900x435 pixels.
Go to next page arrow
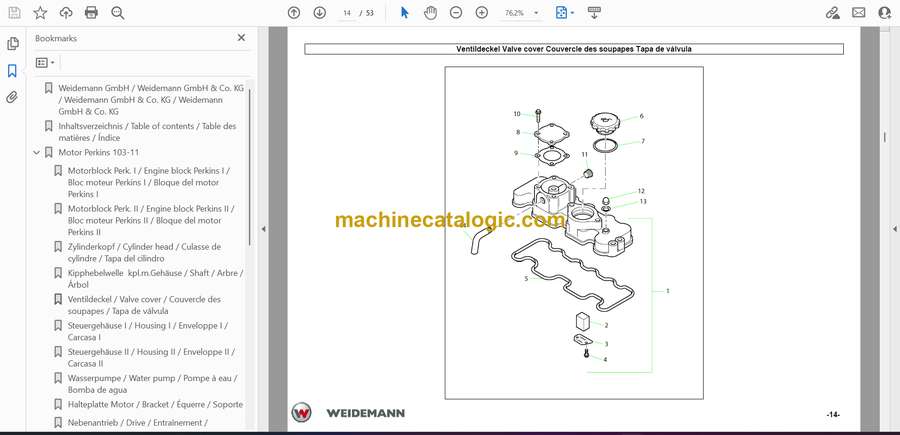(320, 13)
